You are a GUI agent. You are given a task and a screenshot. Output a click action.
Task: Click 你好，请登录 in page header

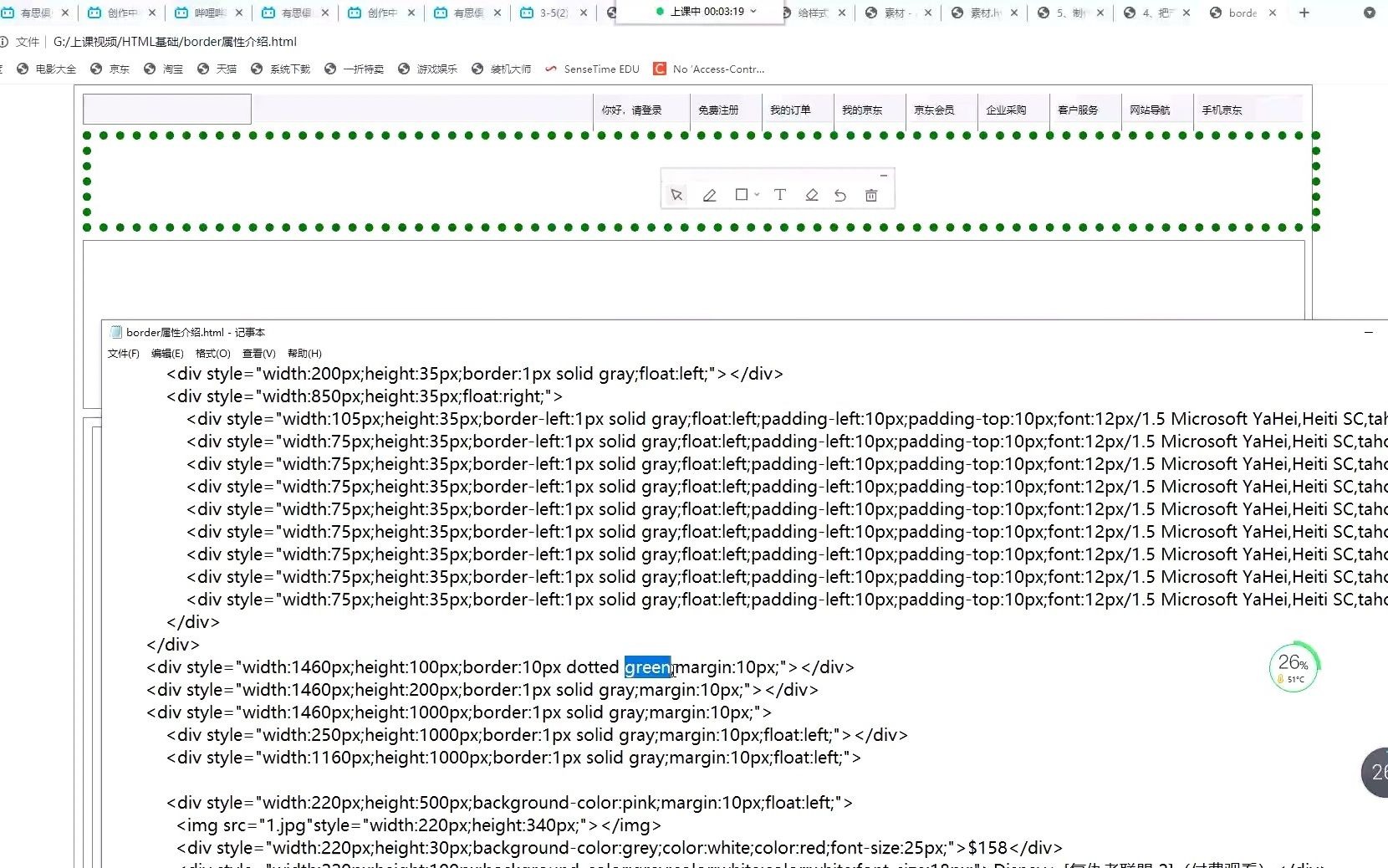tap(631, 110)
